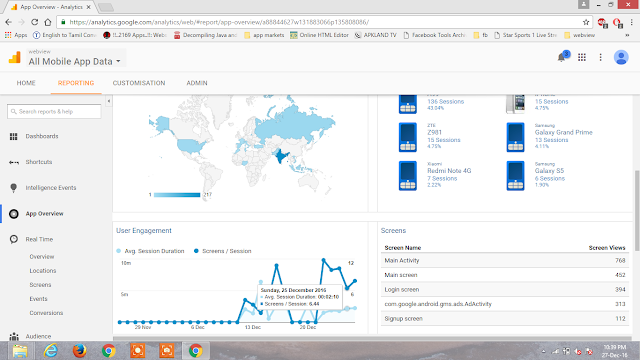
Task: Collapse the left sidebar with the arrow
Action: point(109,101)
